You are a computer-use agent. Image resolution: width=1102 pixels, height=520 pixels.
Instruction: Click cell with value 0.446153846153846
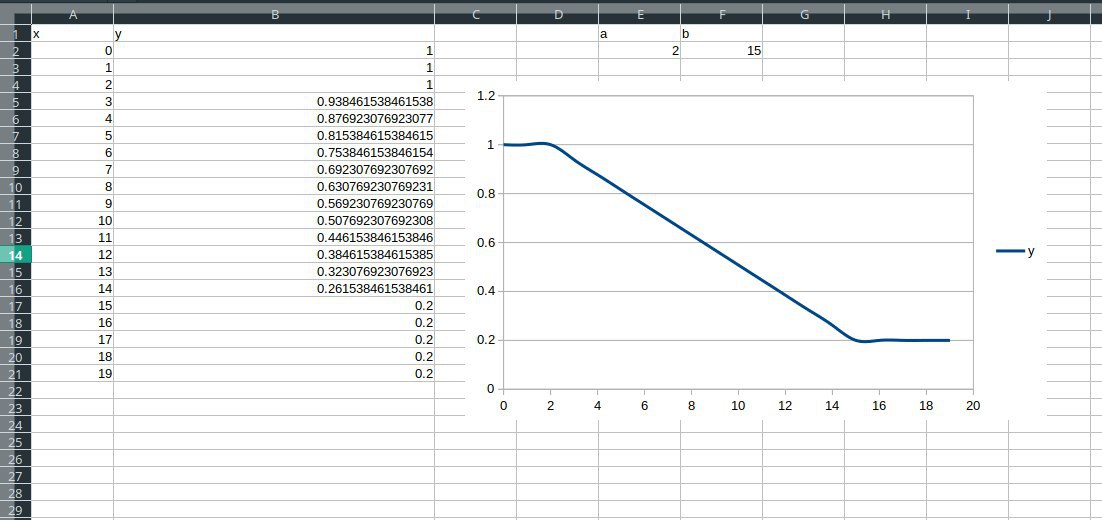(x=274, y=238)
